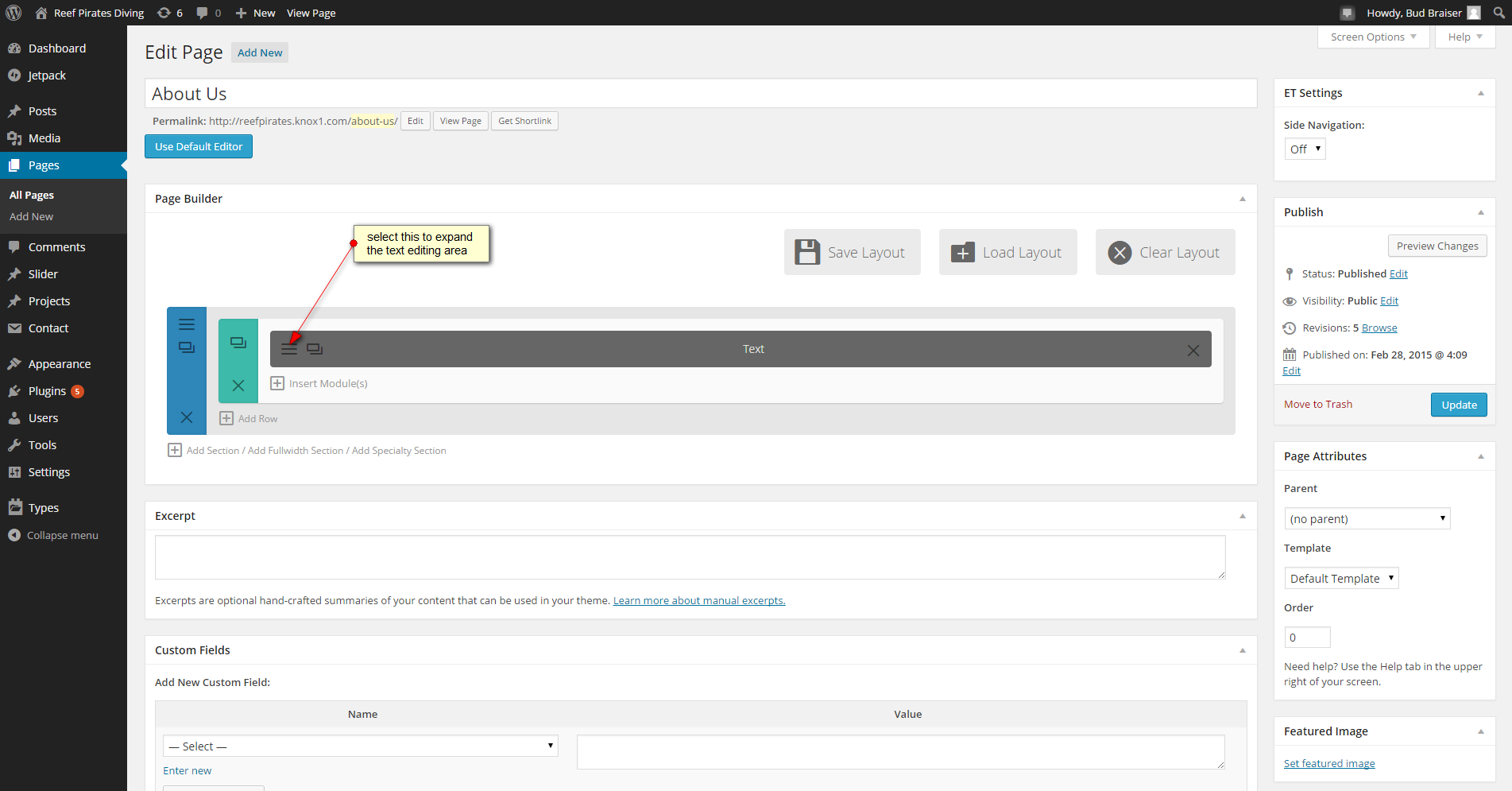Image resolution: width=1512 pixels, height=791 pixels.
Task: Open the Reef Pirates Diving site home
Action: point(90,13)
